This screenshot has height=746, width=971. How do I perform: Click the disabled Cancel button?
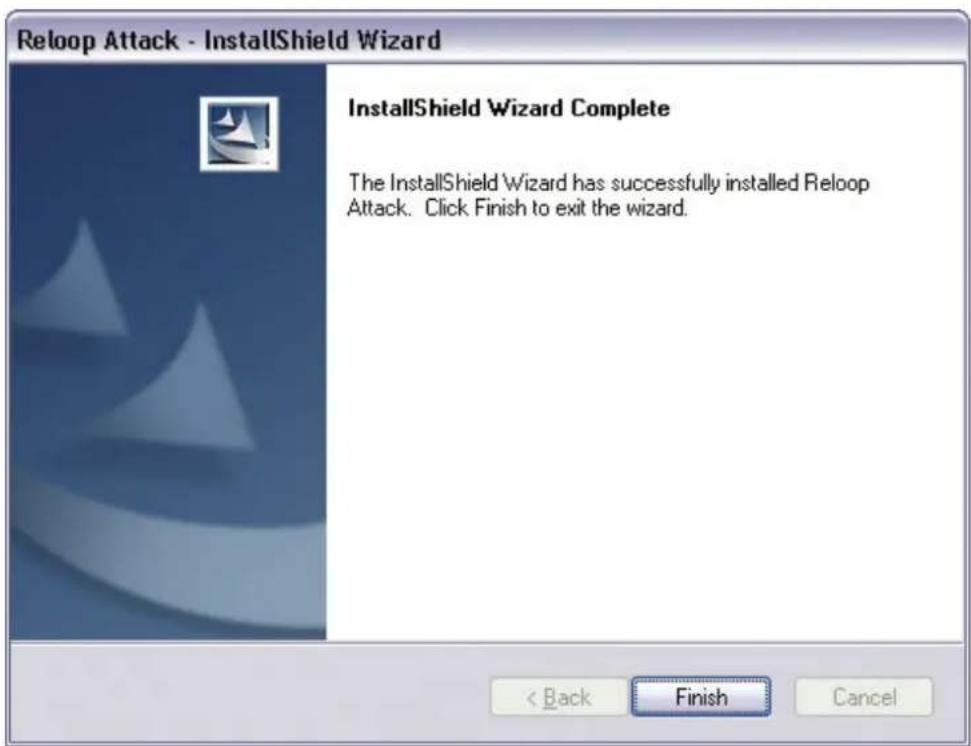(x=864, y=697)
